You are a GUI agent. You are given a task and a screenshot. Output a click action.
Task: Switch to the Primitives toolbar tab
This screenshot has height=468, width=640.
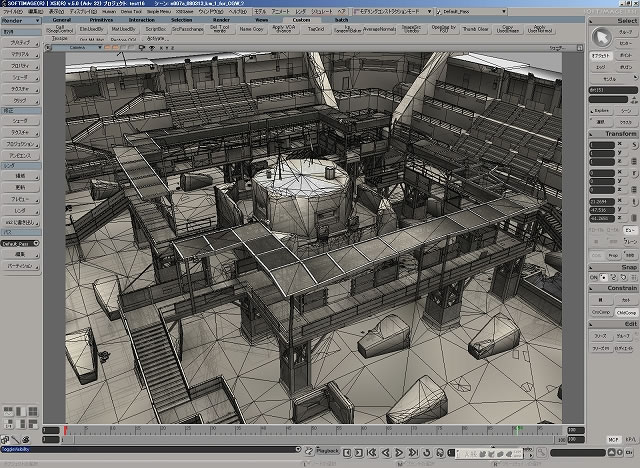101,19
